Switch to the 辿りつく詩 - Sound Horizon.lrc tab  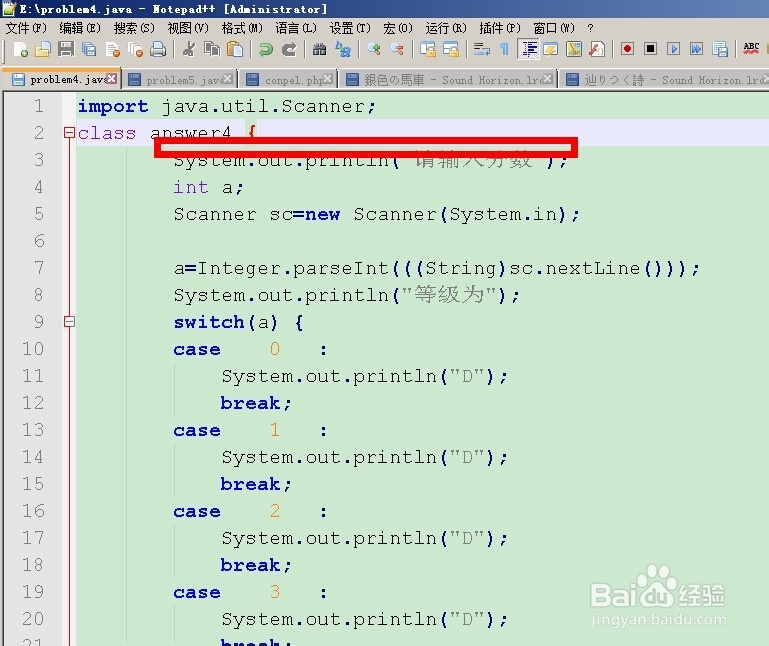[665, 79]
